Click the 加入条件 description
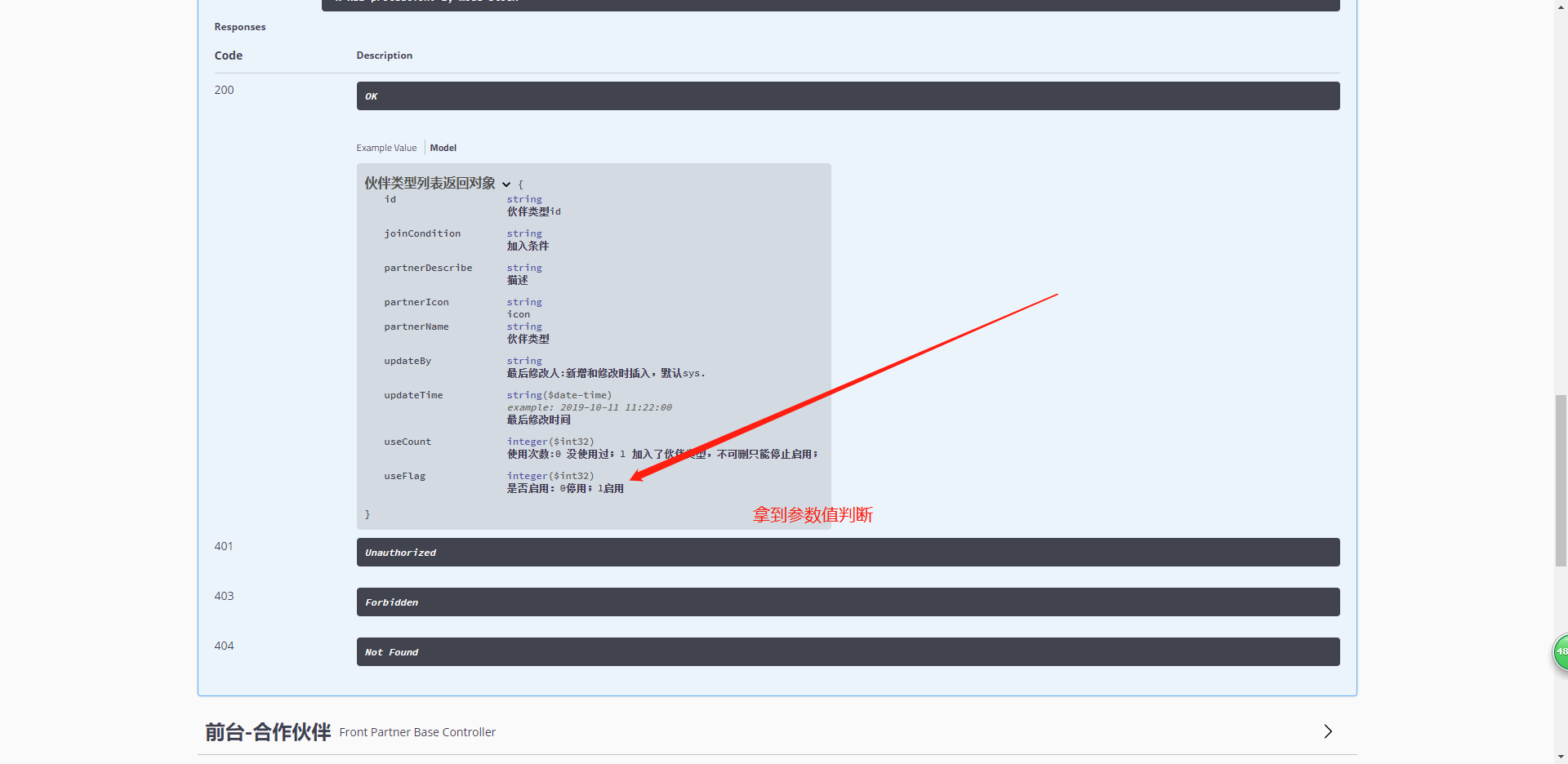This screenshot has height=764, width=1568. 528,246
